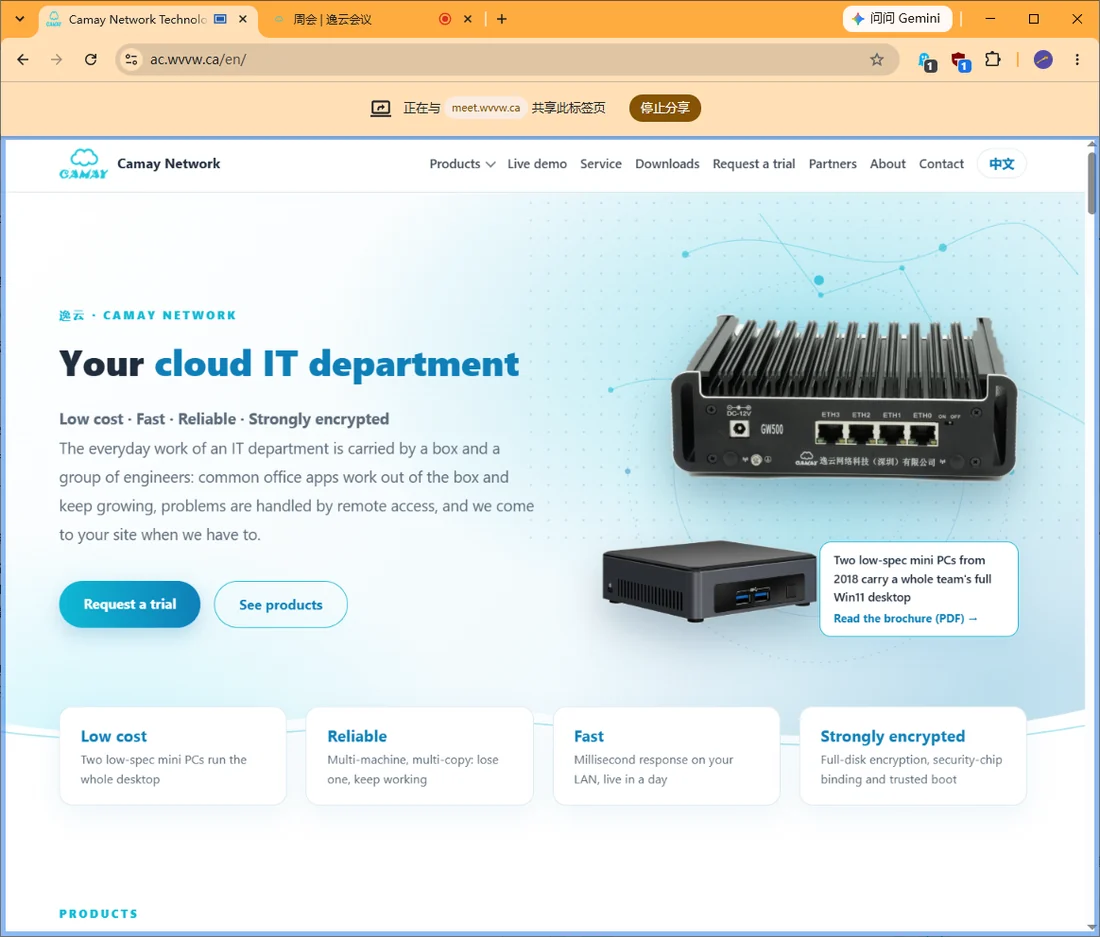Click the address bar showing ac.wvvw.ca/en/

[505, 60]
